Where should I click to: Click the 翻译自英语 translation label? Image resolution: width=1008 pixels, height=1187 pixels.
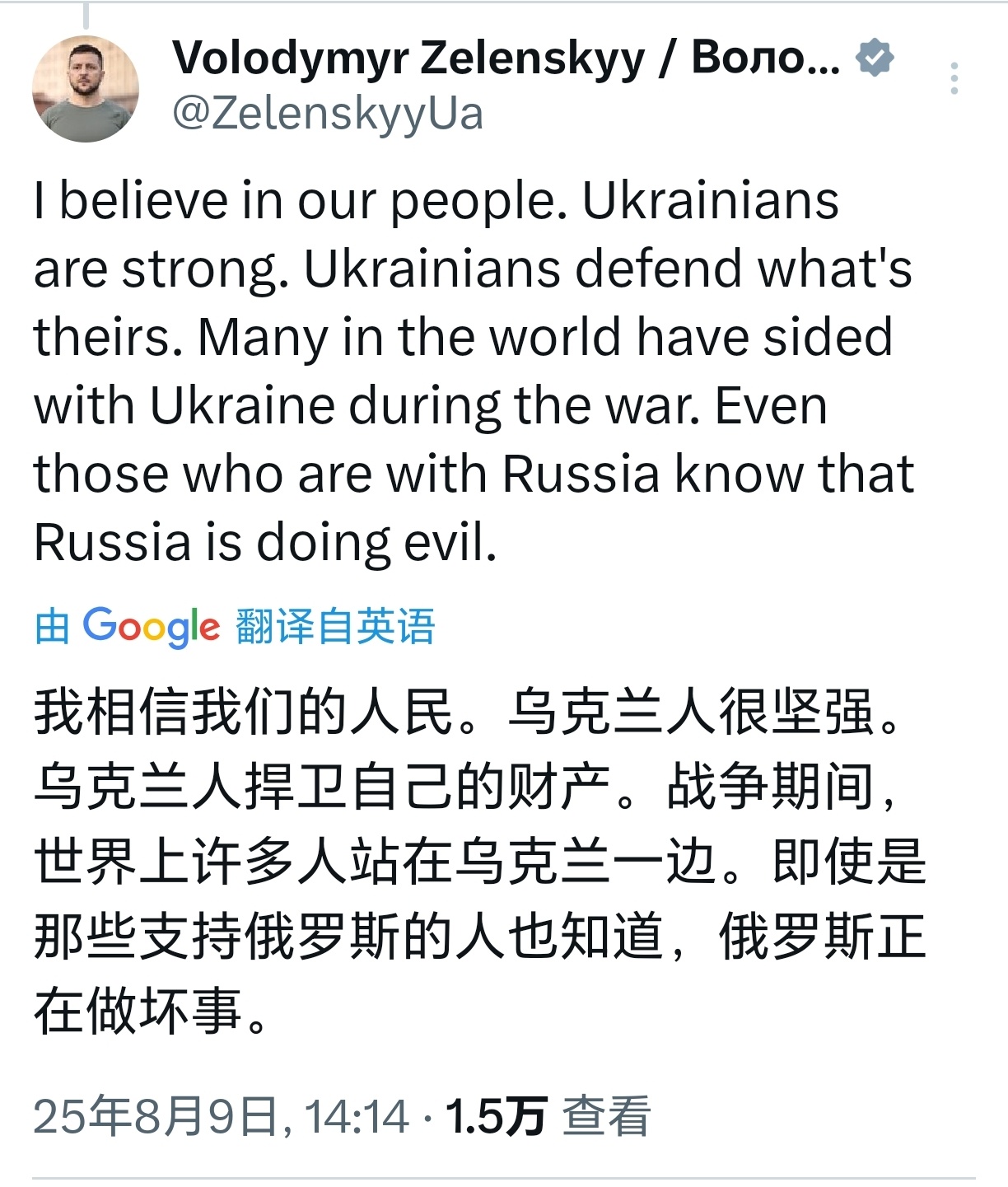tap(335, 626)
